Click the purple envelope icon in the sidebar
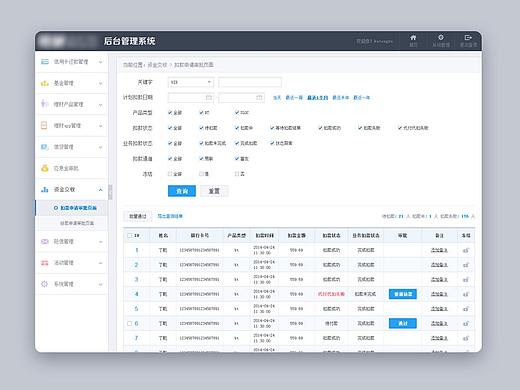520x390 pixels. tap(45, 241)
